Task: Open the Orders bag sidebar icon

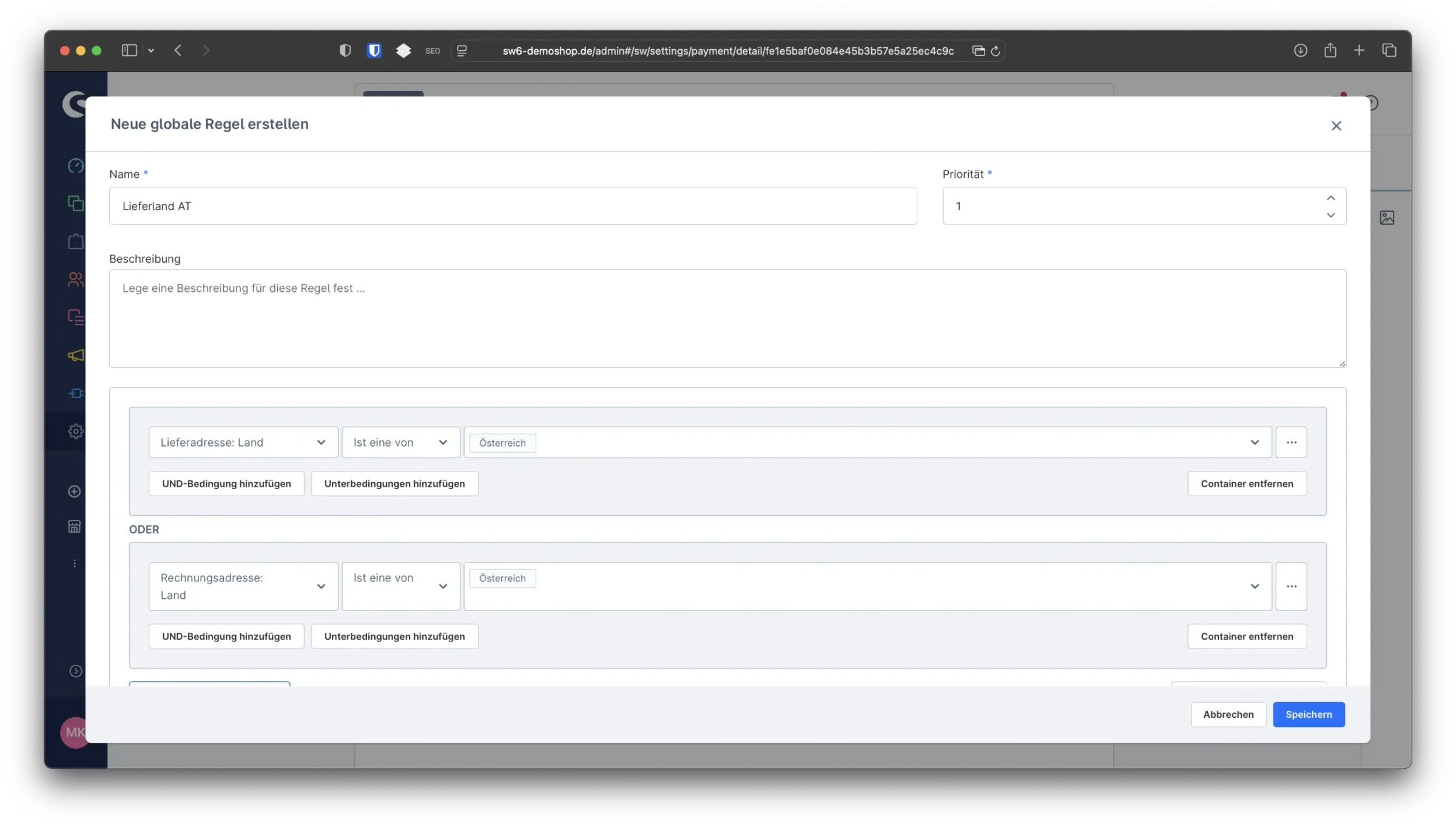Action: point(75,241)
